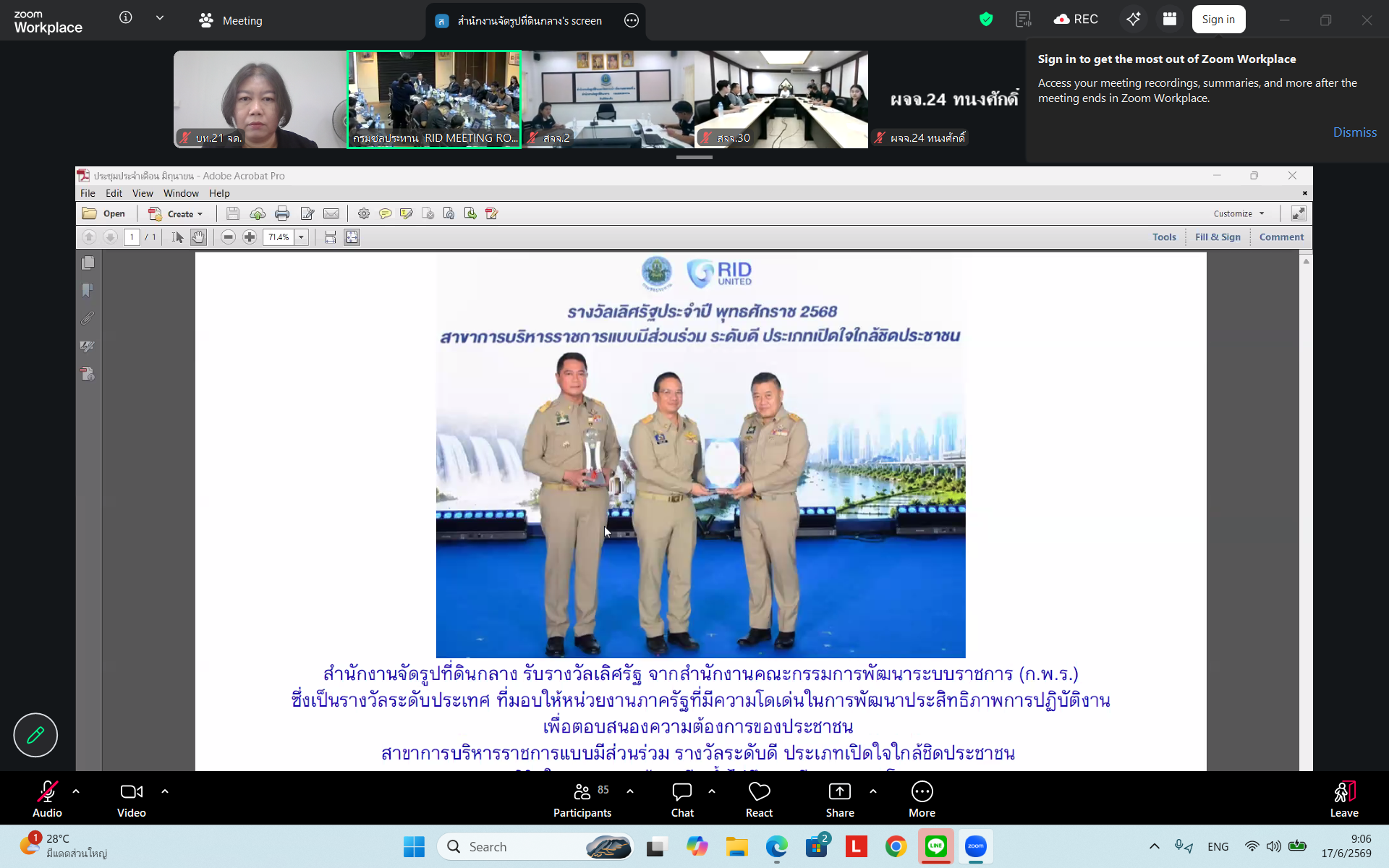Open the Window menu
The image size is (1389, 868).
[181, 193]
